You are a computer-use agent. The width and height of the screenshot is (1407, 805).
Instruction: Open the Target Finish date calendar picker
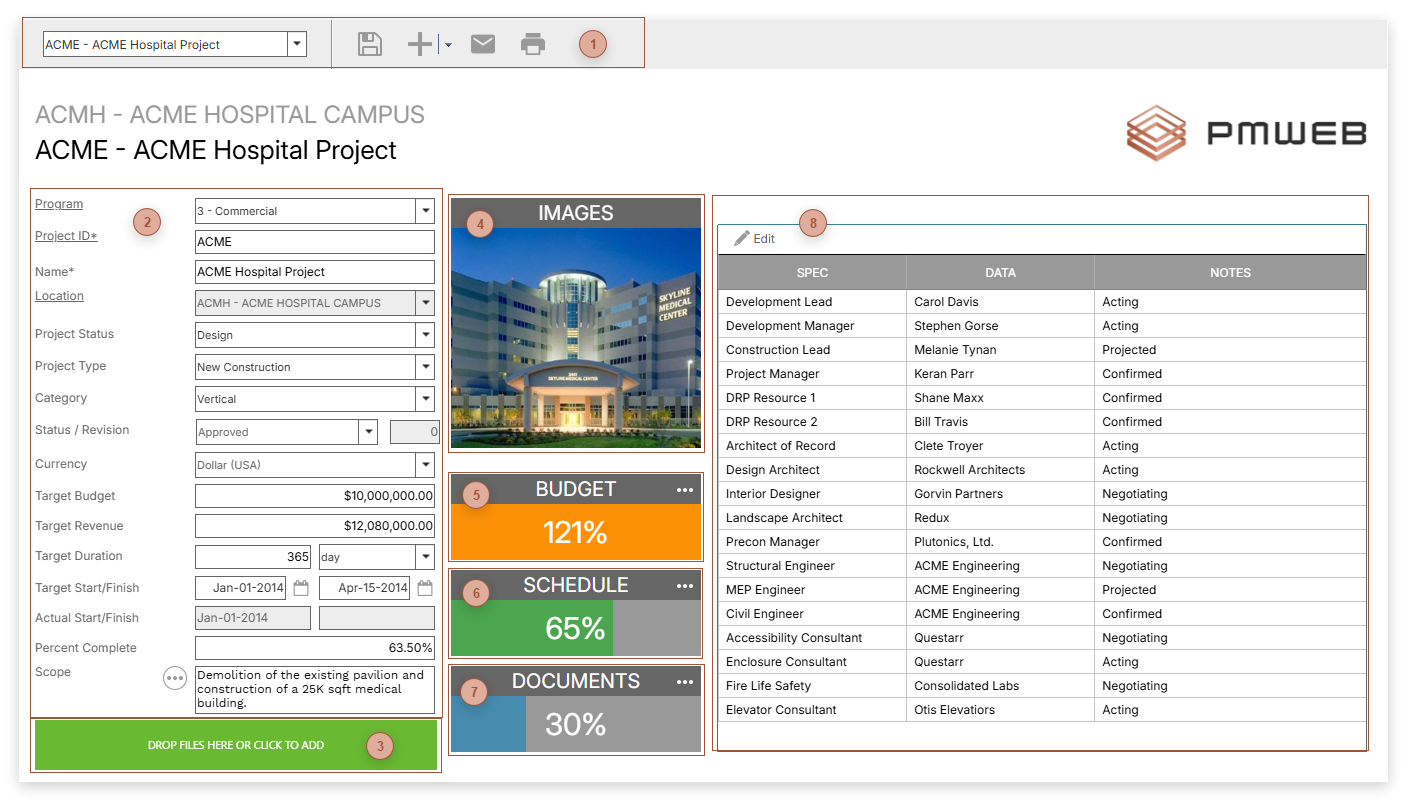tap(425, 588)
